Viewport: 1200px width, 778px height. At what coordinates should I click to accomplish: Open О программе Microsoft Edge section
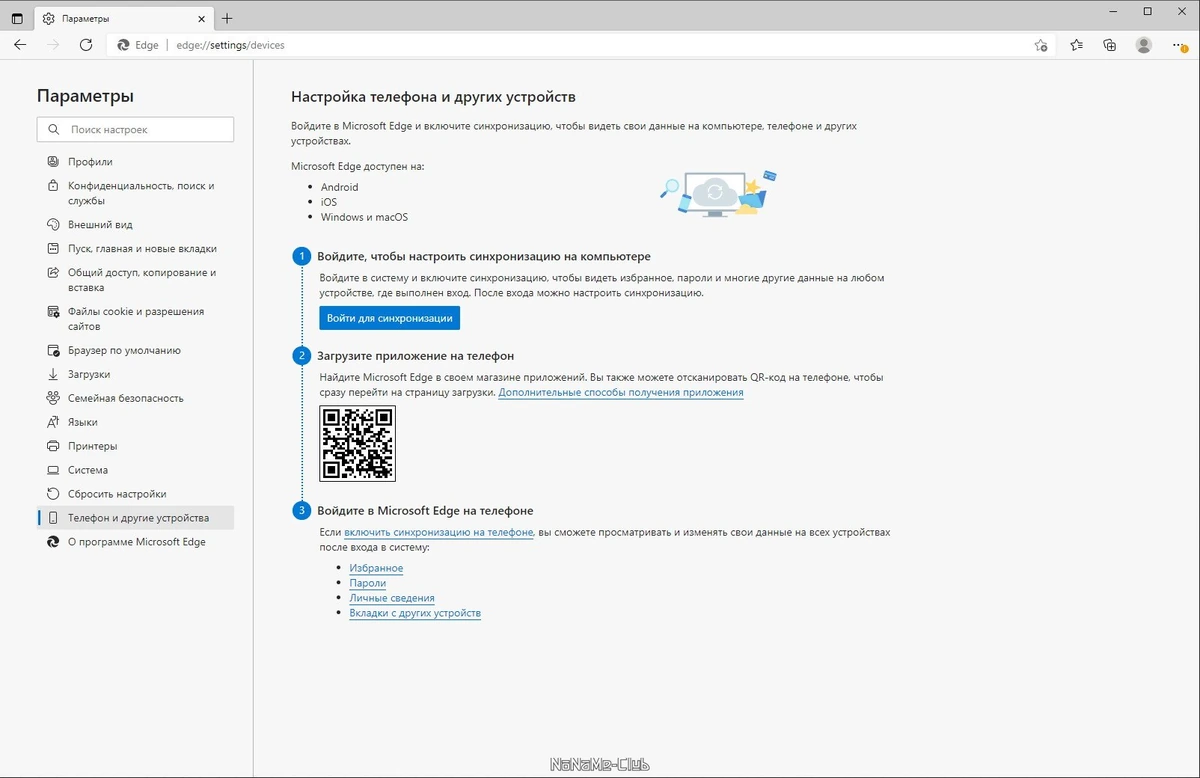135,542
